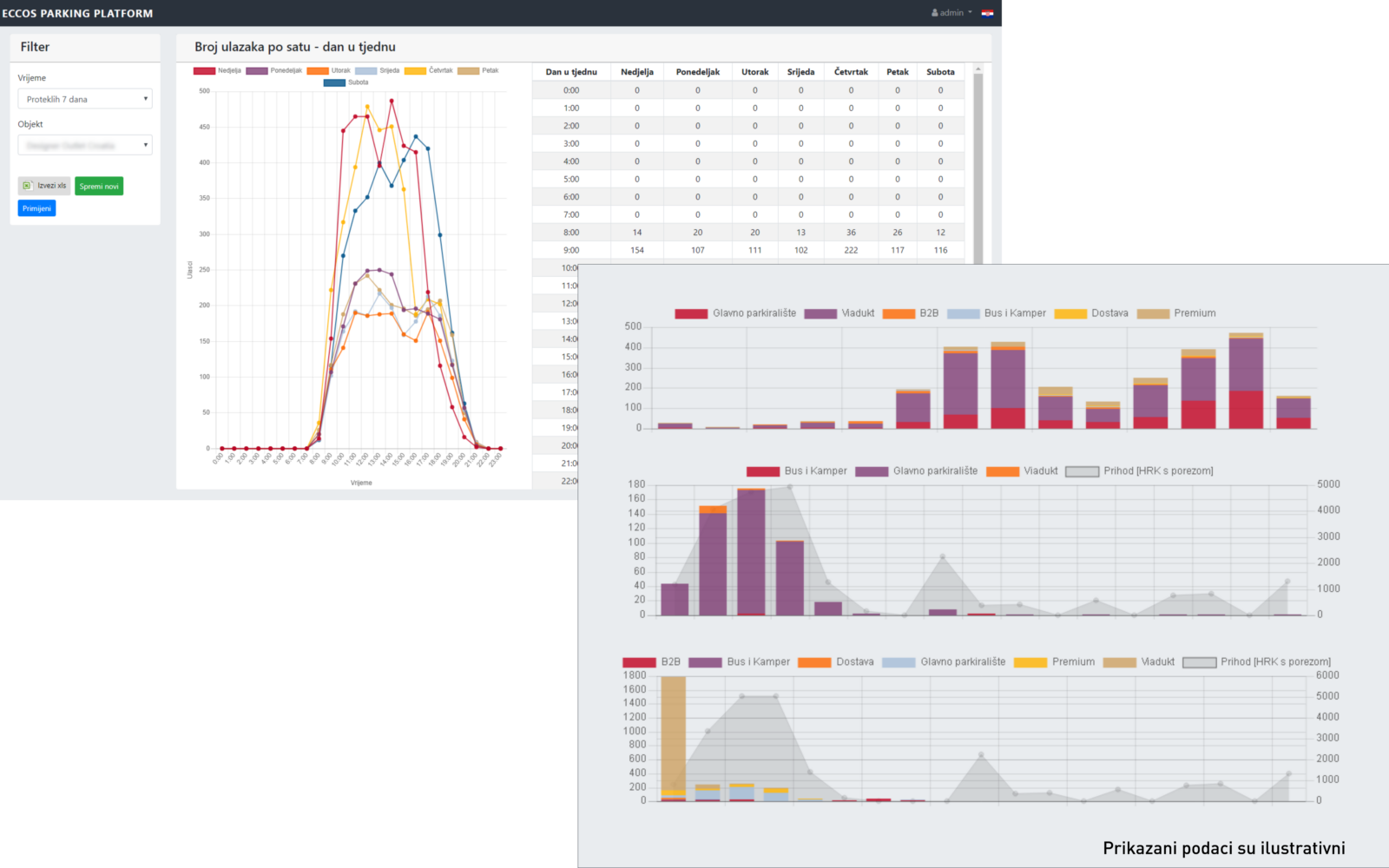This screenshot has width=1389, height=868.
Task: Click the blue Subota legend swatch
Action: pos(334,82)
